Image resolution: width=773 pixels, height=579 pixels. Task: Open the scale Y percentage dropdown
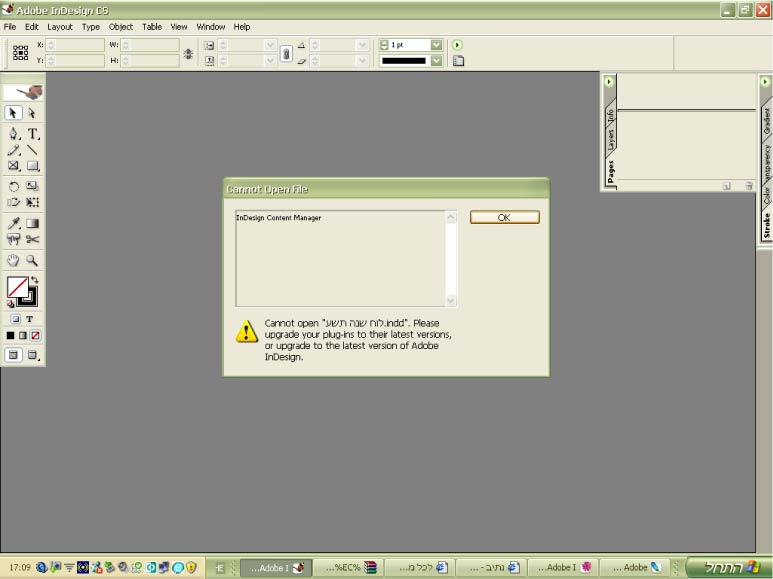pos(270,61)
